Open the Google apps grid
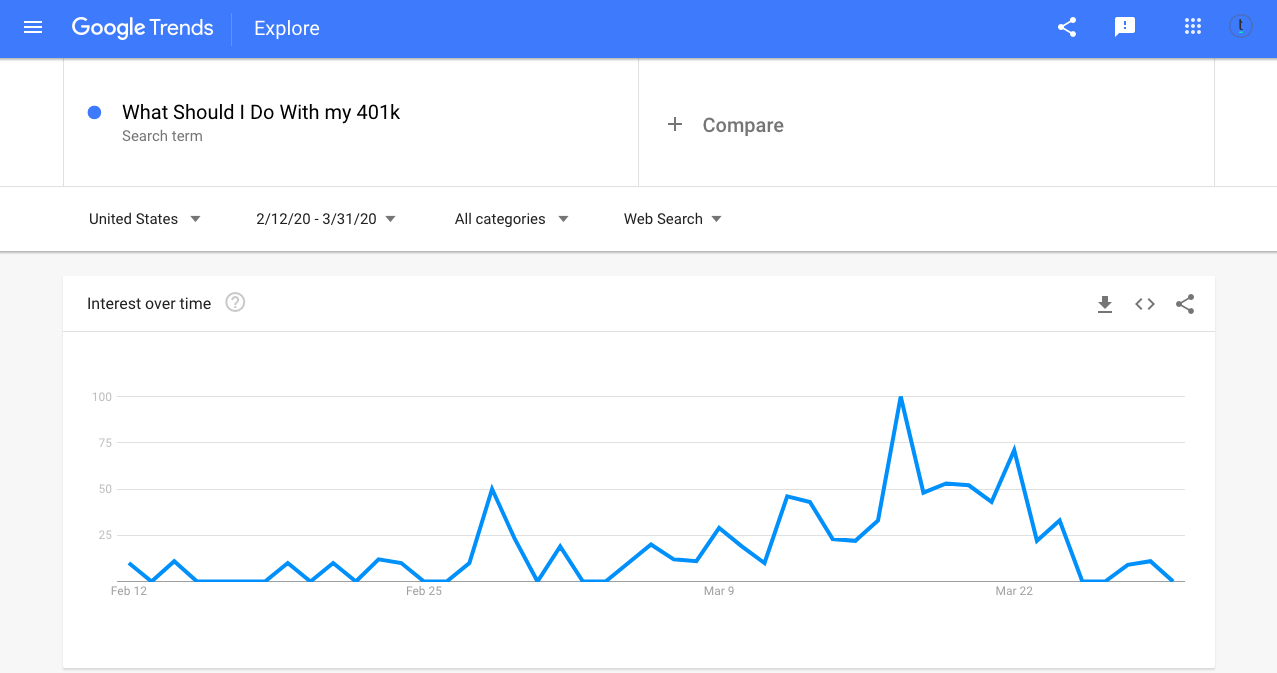The image size is (1277, 673). 1192,27
